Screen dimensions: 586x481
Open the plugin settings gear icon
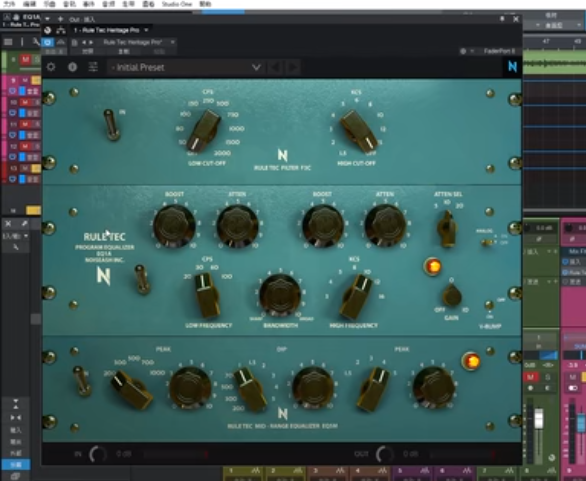coord(51,67)
